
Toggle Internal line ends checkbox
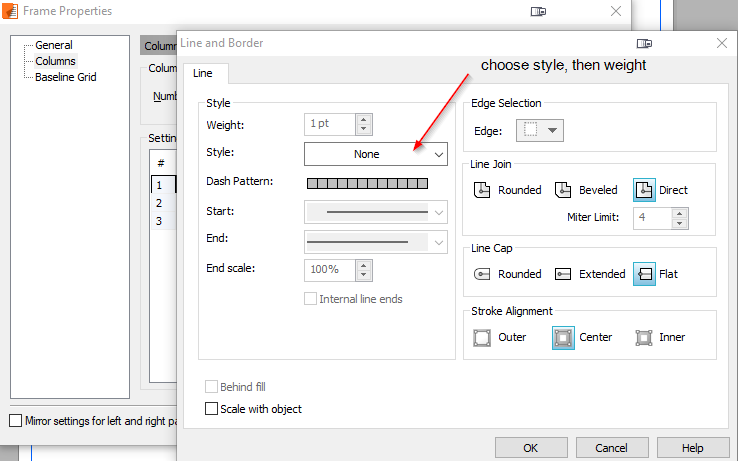click(310, 299)
